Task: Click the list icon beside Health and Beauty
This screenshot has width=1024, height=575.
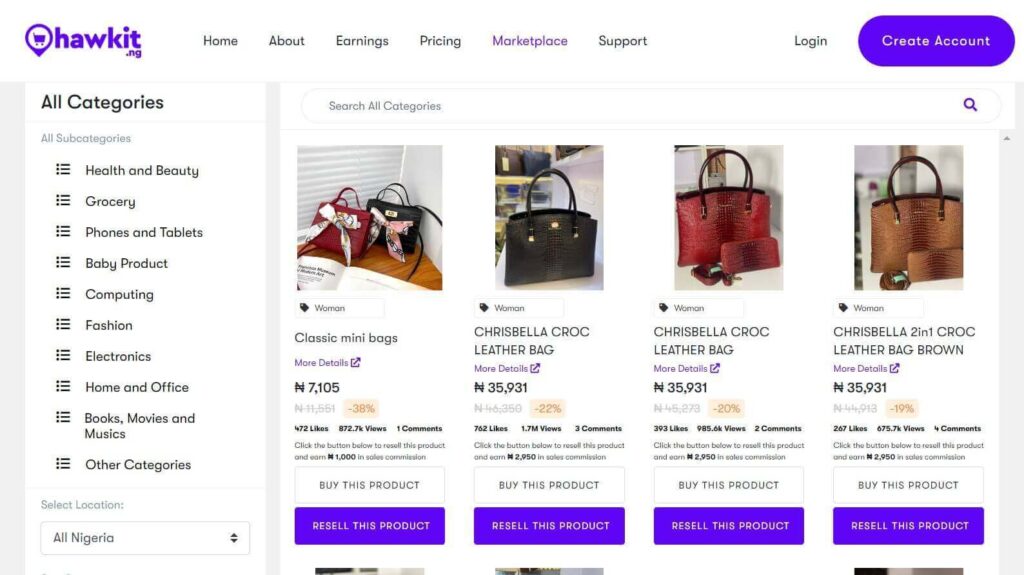Action: [x=63, y=170]
